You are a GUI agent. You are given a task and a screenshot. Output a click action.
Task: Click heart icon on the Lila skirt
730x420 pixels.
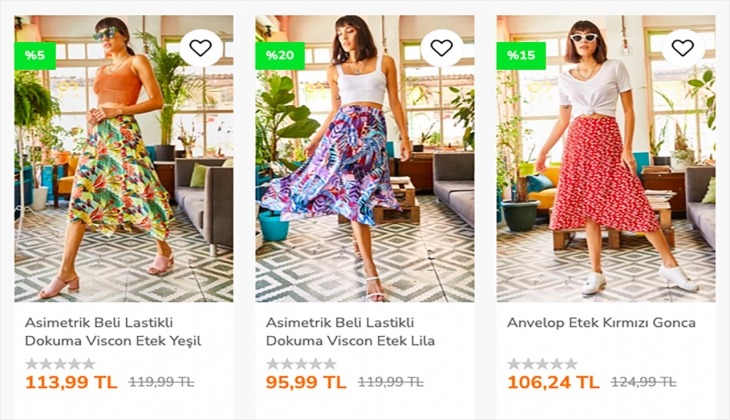point(442,47)
